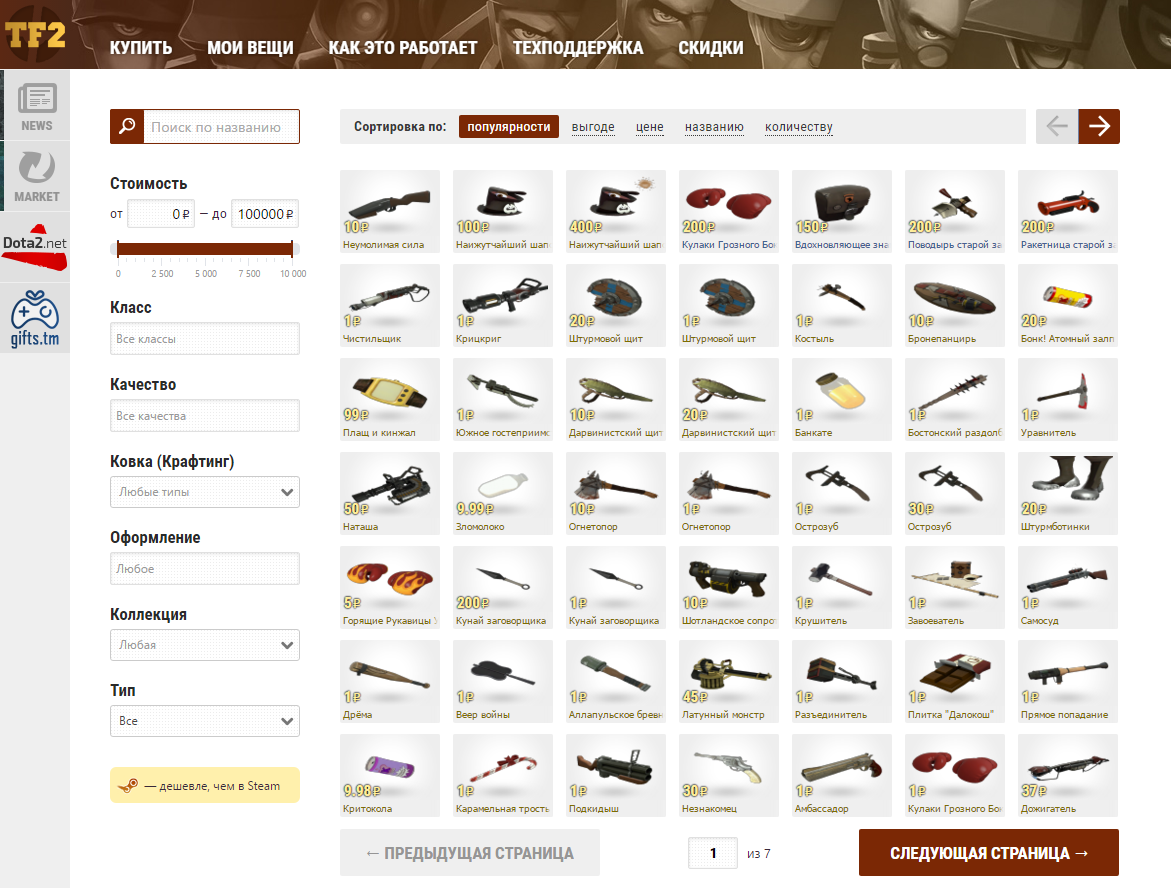
Task: Sort items by популярности
Action: click(x=509, y=127)
